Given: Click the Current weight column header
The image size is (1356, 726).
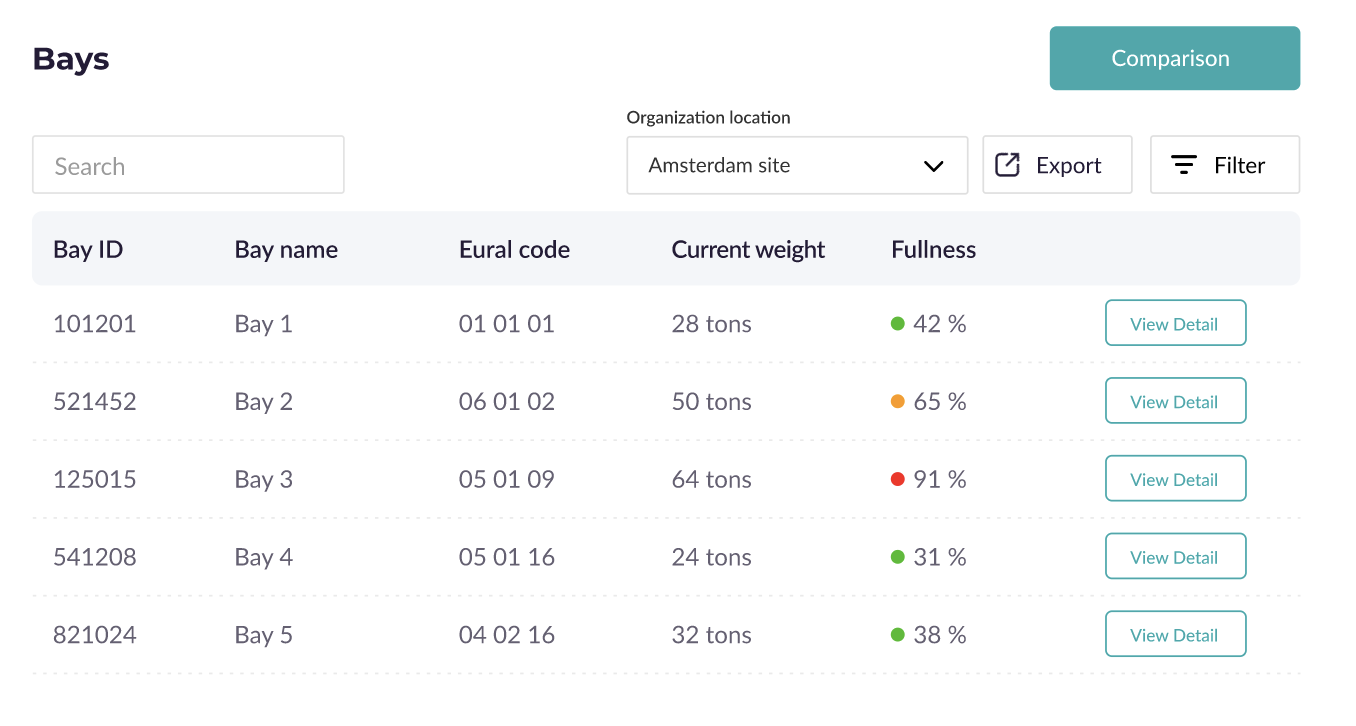Looking at the screenshot, I should pos(747,249).
